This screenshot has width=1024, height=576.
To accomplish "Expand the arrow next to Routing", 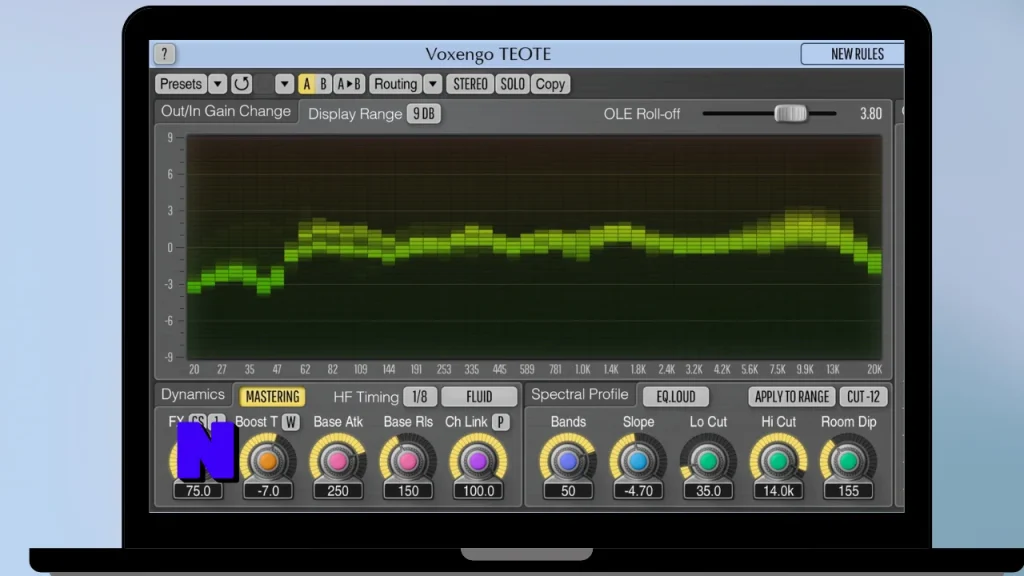I will point(432,84).
